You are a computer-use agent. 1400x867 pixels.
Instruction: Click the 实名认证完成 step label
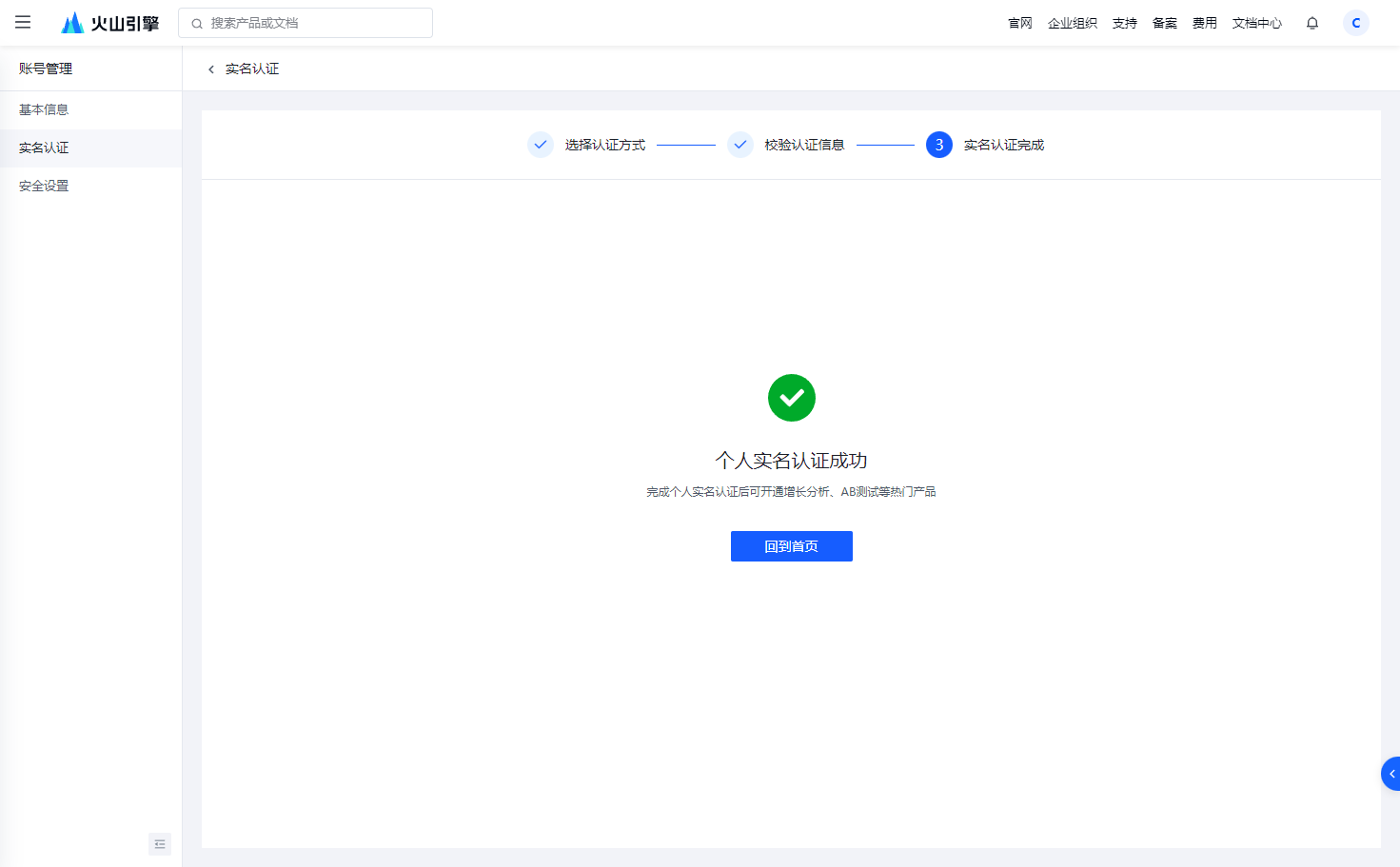[1004, 145]
